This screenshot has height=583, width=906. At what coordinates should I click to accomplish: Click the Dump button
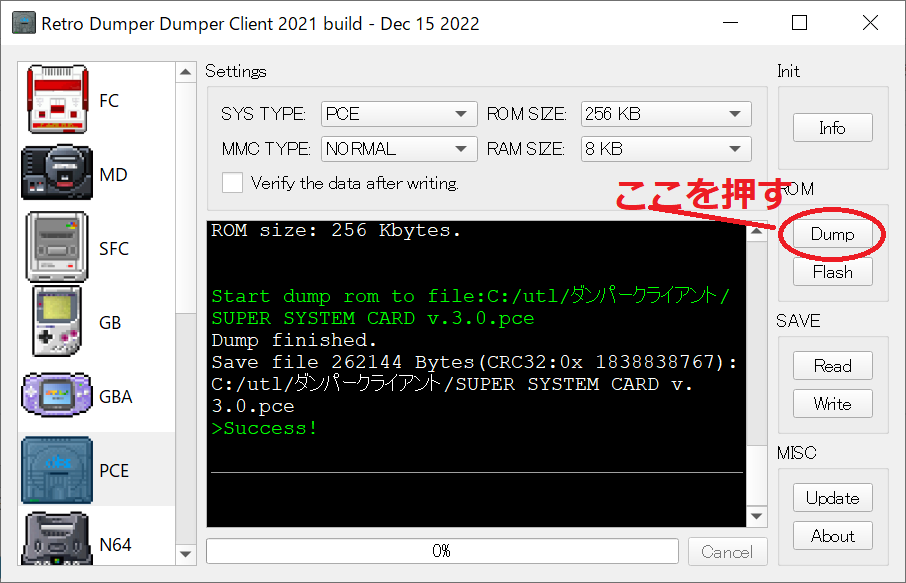[x=833, y=234]
